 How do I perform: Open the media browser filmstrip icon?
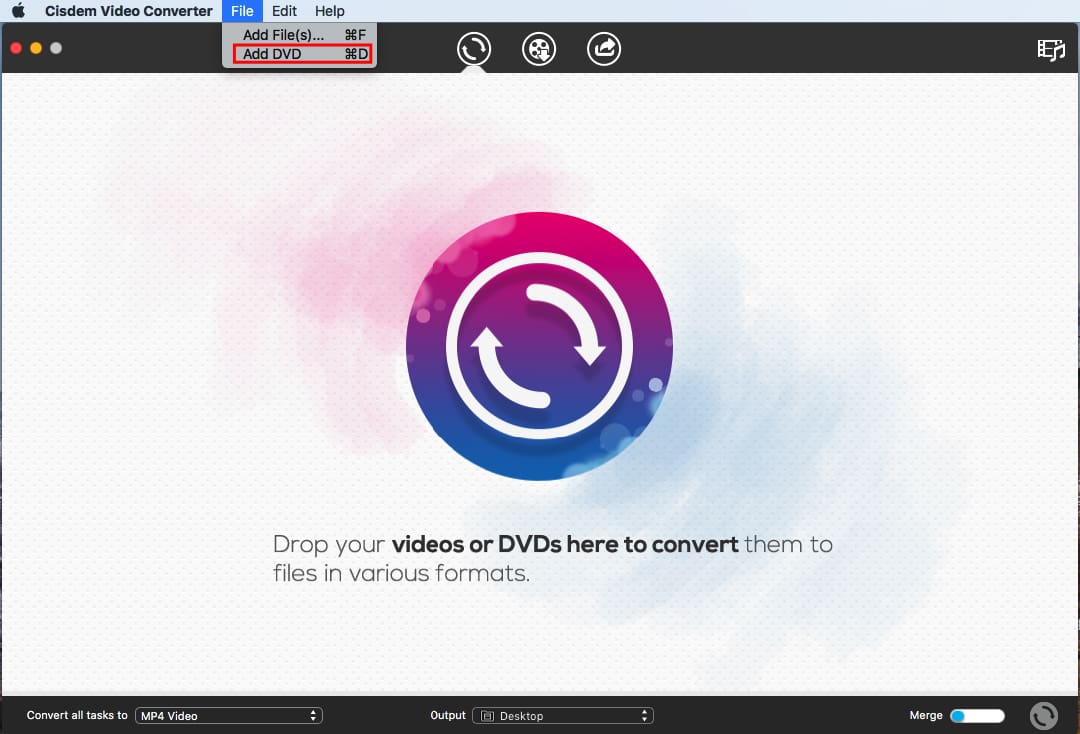pos(1051,50)
